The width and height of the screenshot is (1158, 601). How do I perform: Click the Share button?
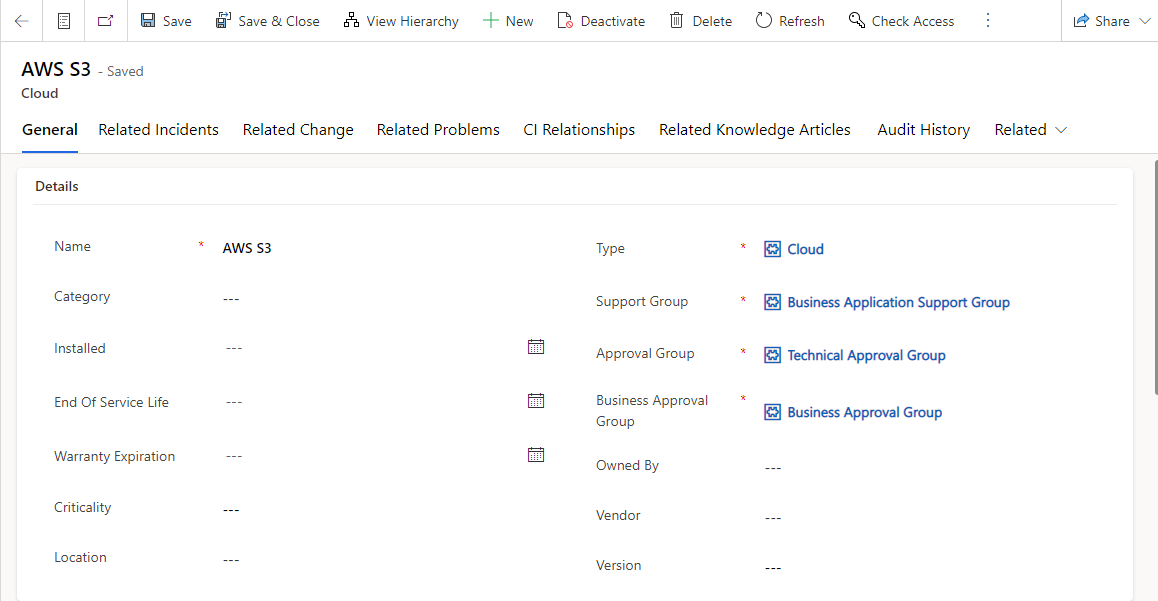(x=1102, y=21)
